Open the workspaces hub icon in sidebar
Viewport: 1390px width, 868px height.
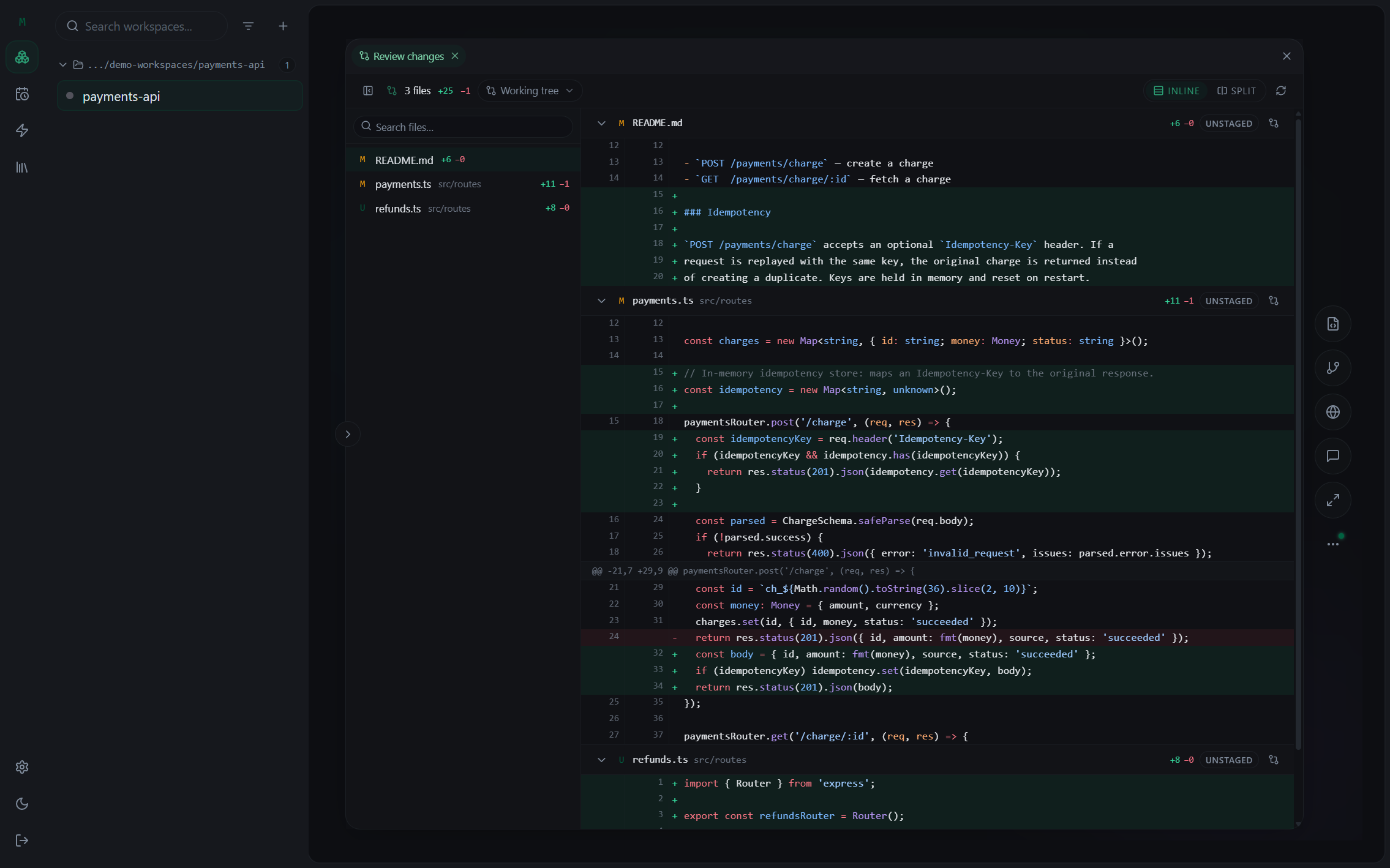[22, 58]
